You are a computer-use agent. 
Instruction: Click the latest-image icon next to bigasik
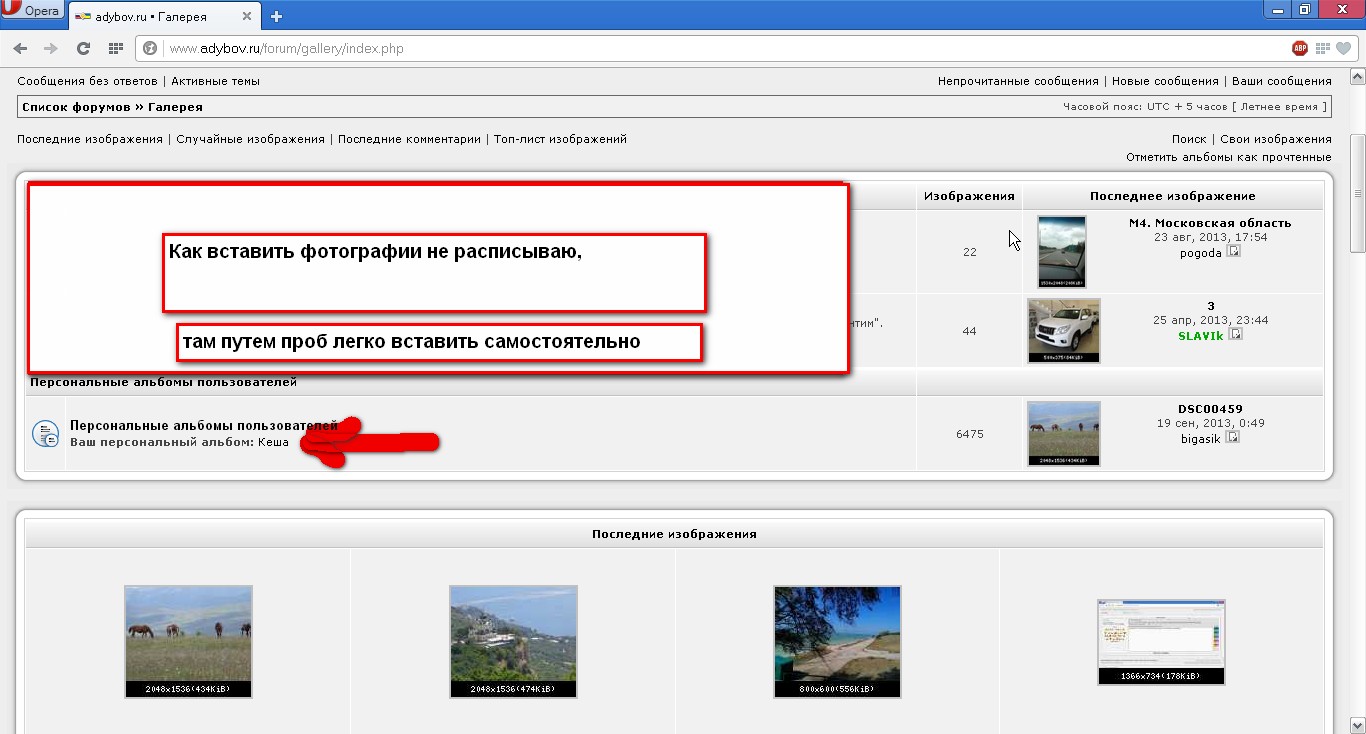click(1232, 438)
